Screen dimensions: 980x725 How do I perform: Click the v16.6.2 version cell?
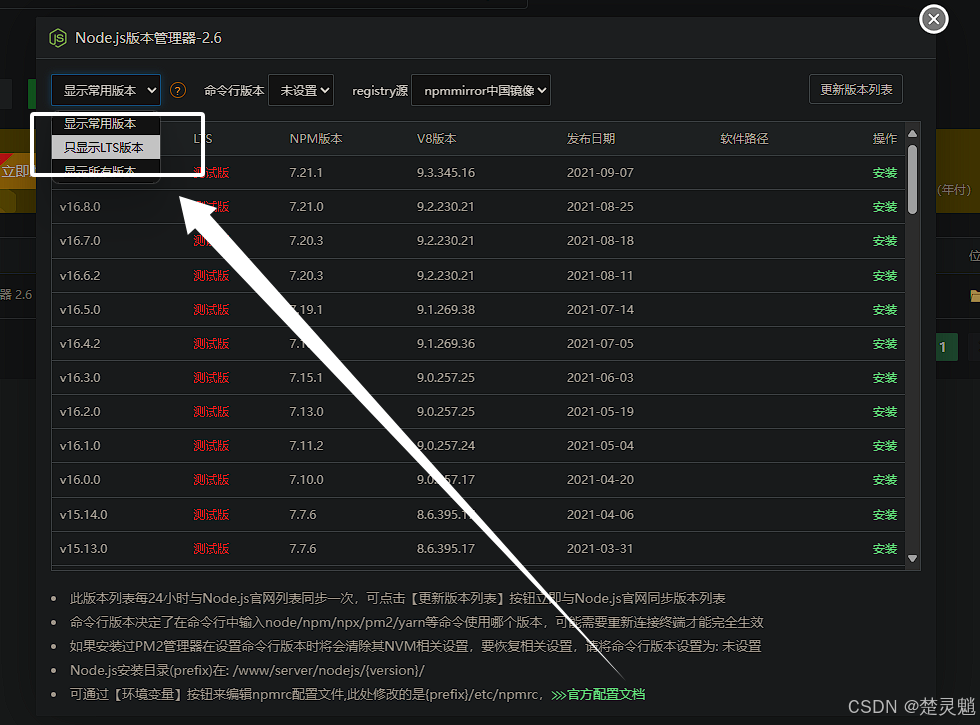click(x=80, y=276)
